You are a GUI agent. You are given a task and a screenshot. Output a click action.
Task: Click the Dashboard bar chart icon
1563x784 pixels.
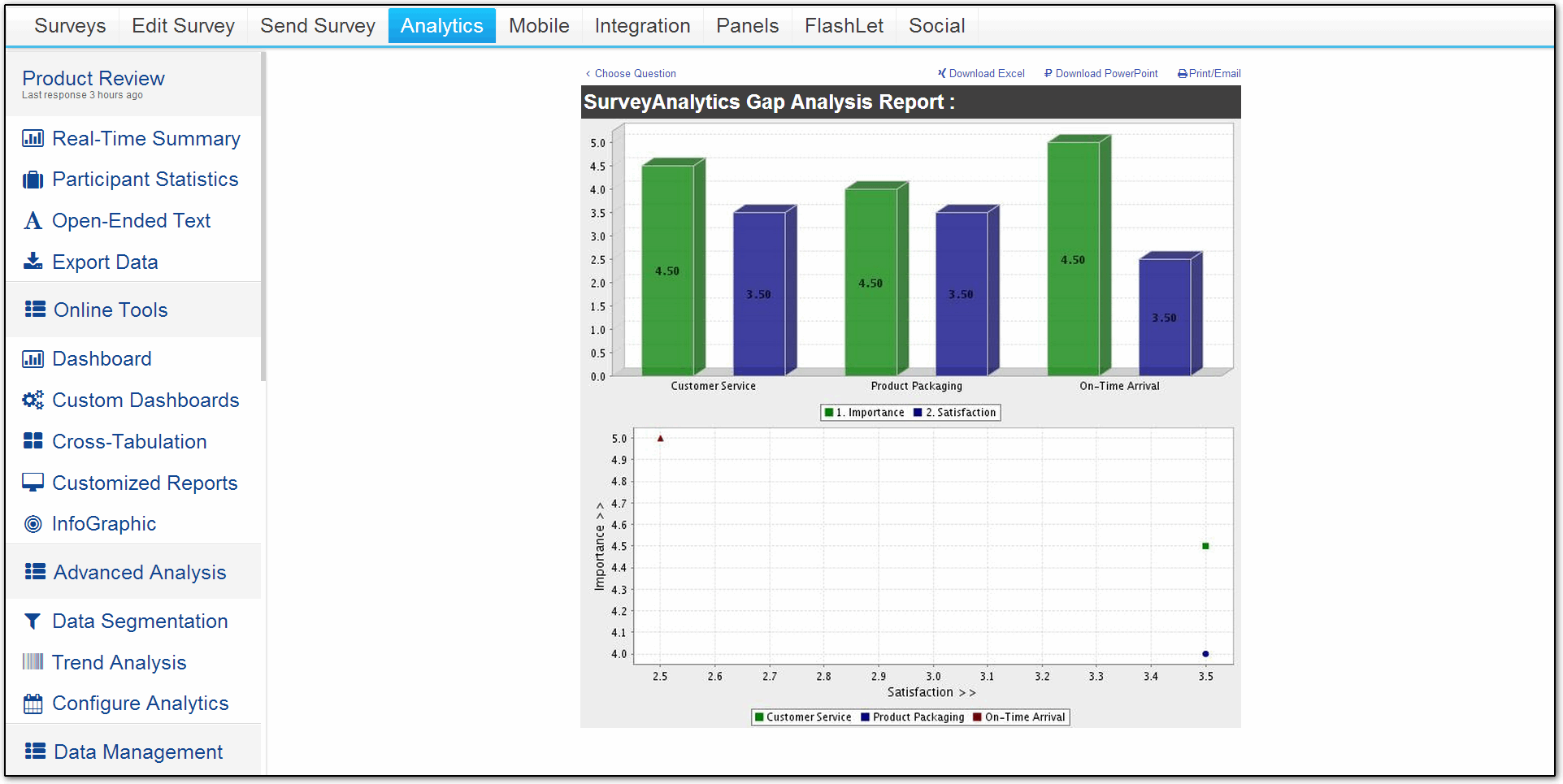coord(33,359)
